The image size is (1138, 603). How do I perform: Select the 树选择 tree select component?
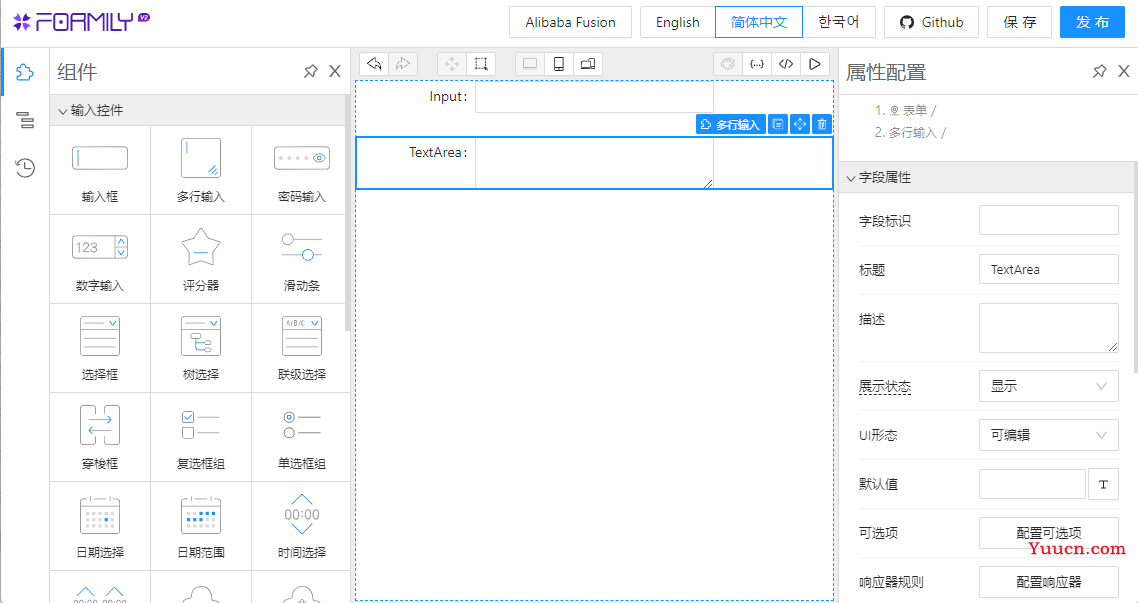pos(201,348)
